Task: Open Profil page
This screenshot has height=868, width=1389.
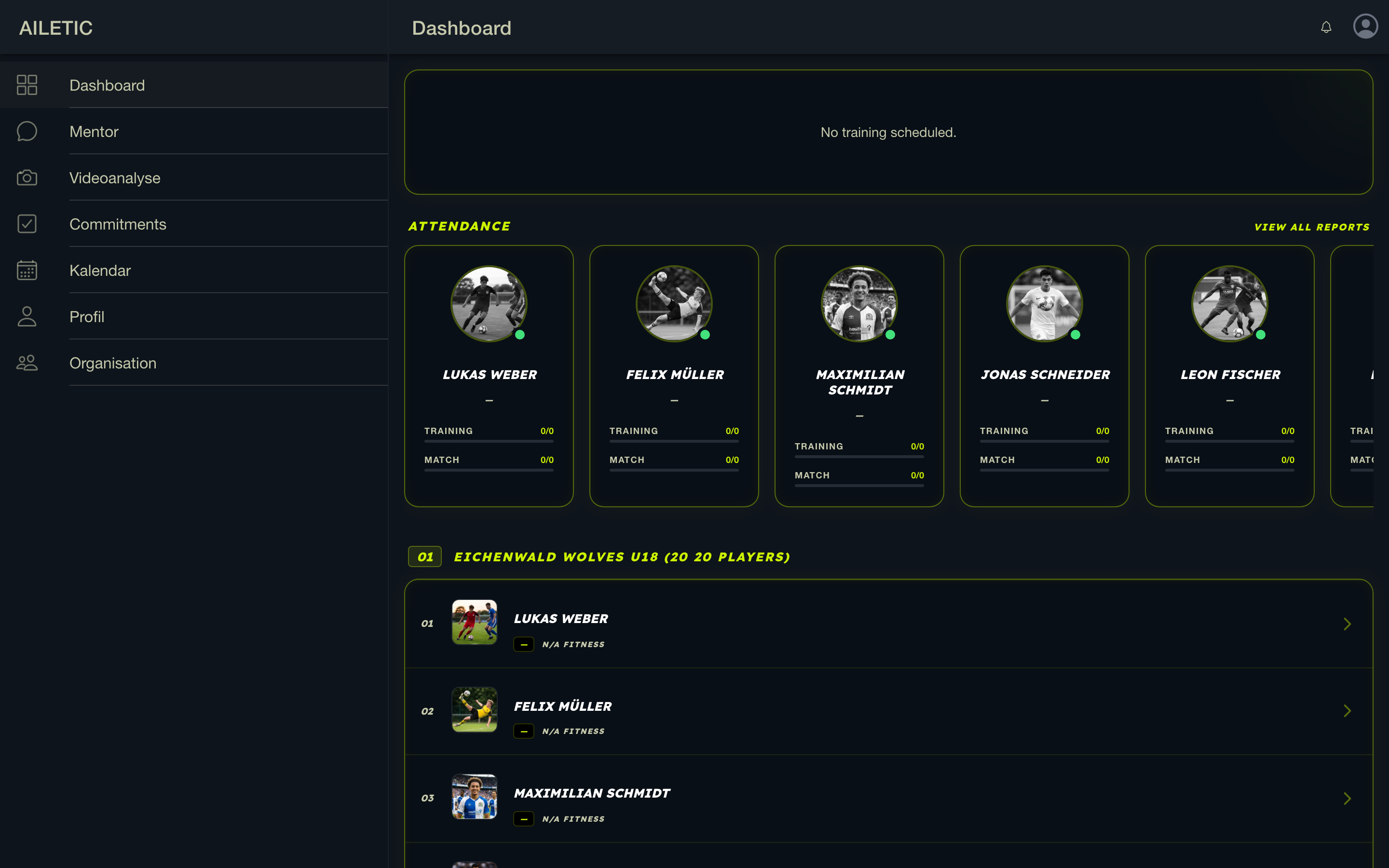Action: pos(194,316)
